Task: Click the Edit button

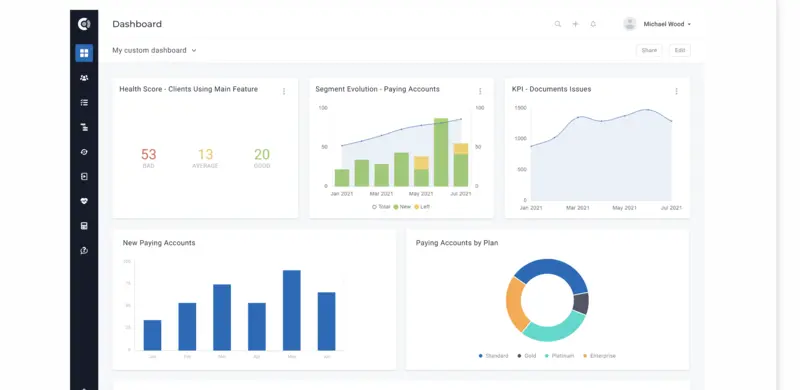Action: tap(680, 51)
